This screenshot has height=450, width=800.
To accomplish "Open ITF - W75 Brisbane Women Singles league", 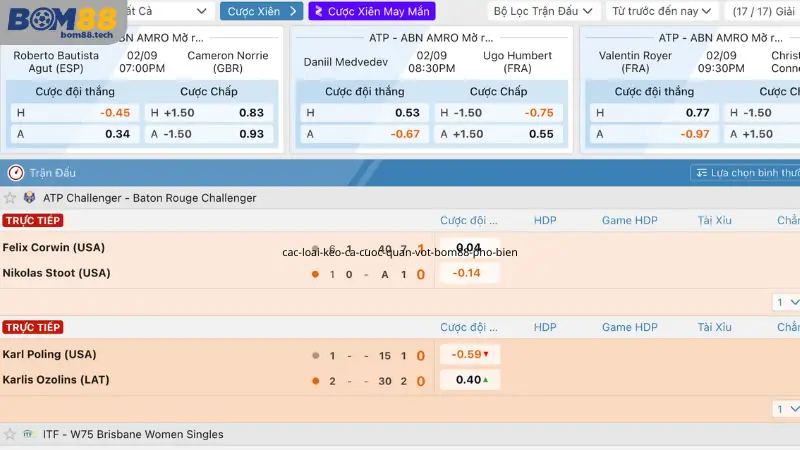I will (133, 434).
